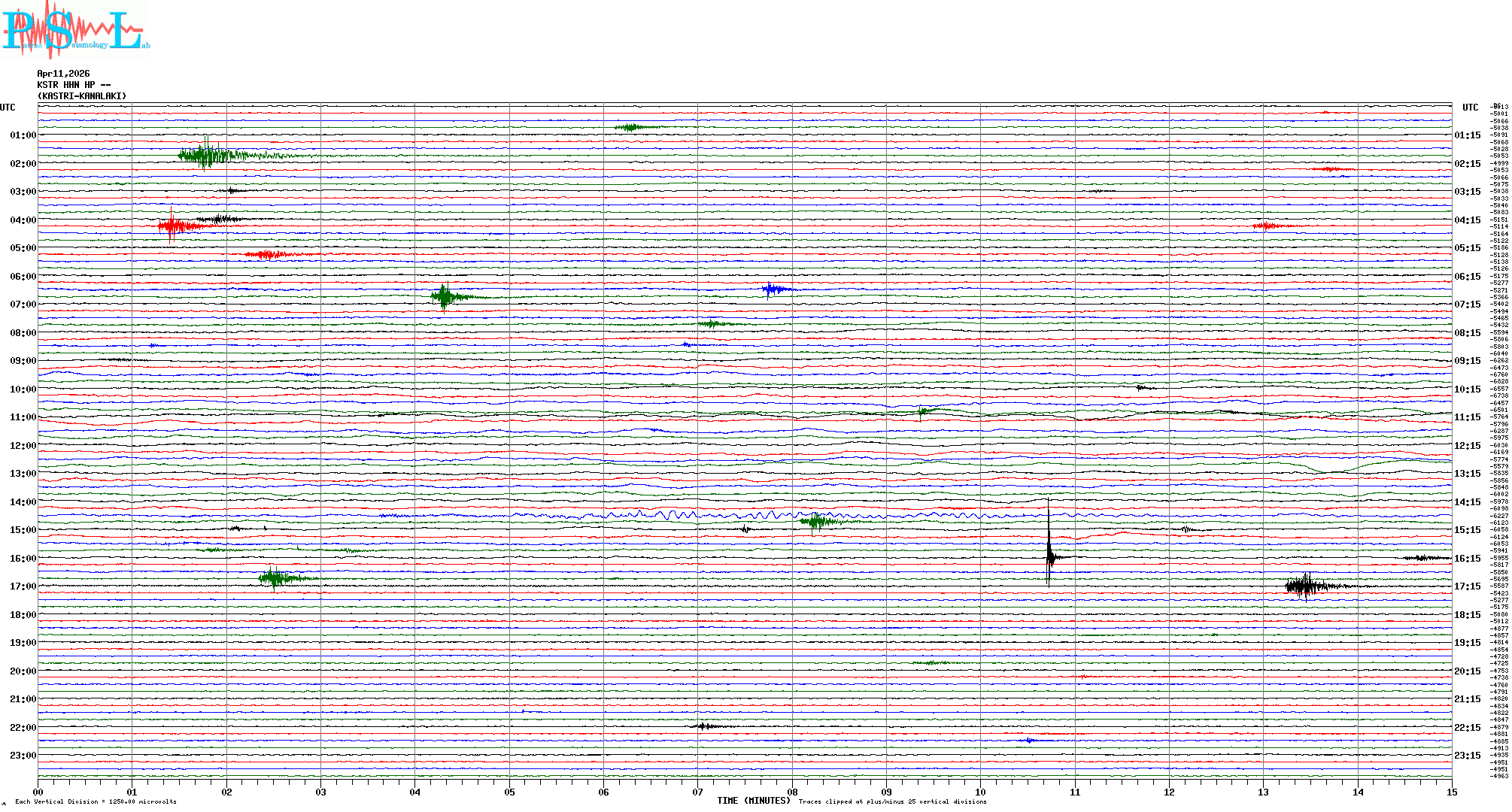Click the 20:15 hour label on right
Image resolution: width=1512 pixels, height=812 pixels.
[x=1467, y=671]
